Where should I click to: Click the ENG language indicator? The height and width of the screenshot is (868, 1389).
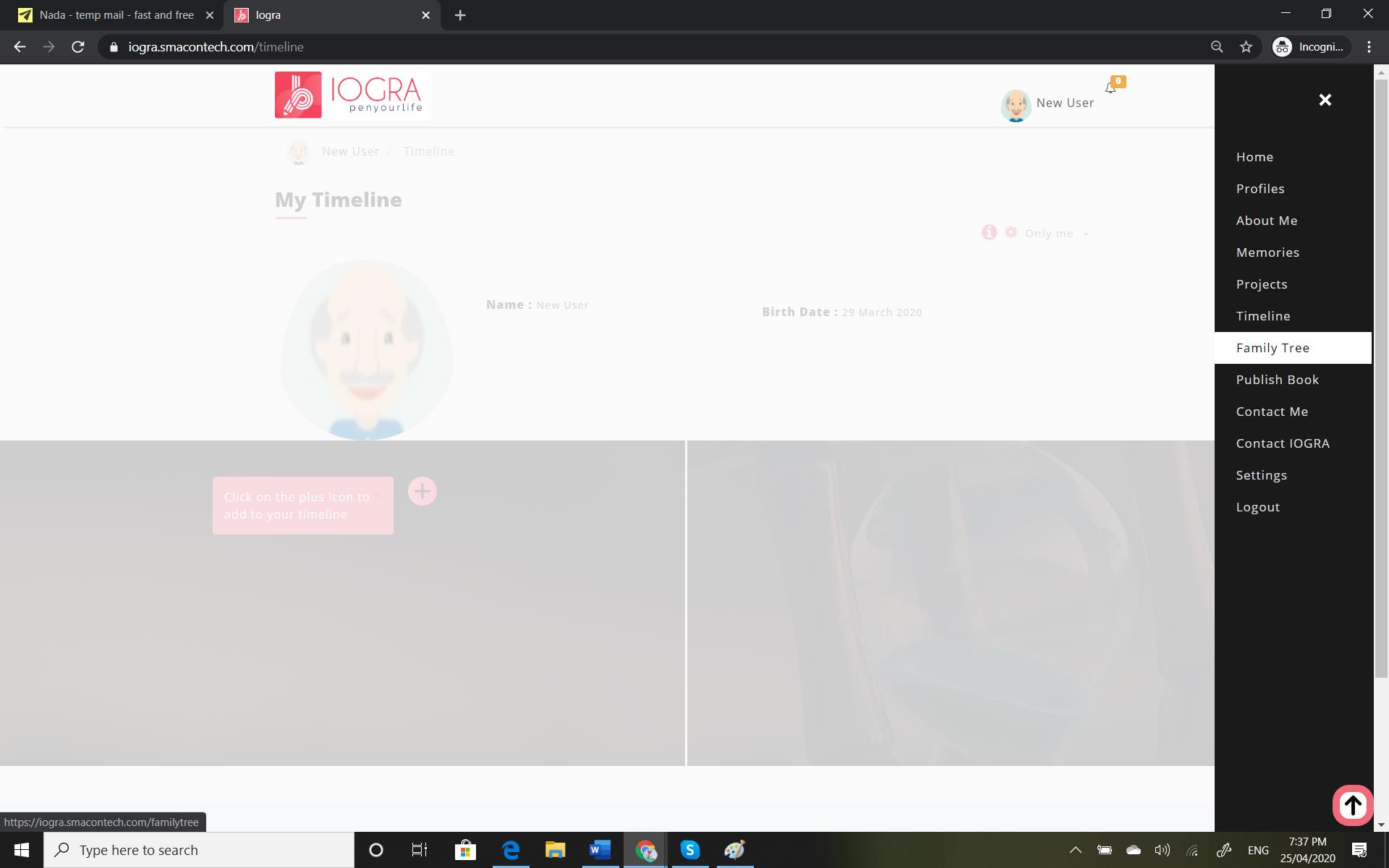(x=1258, y=850)
